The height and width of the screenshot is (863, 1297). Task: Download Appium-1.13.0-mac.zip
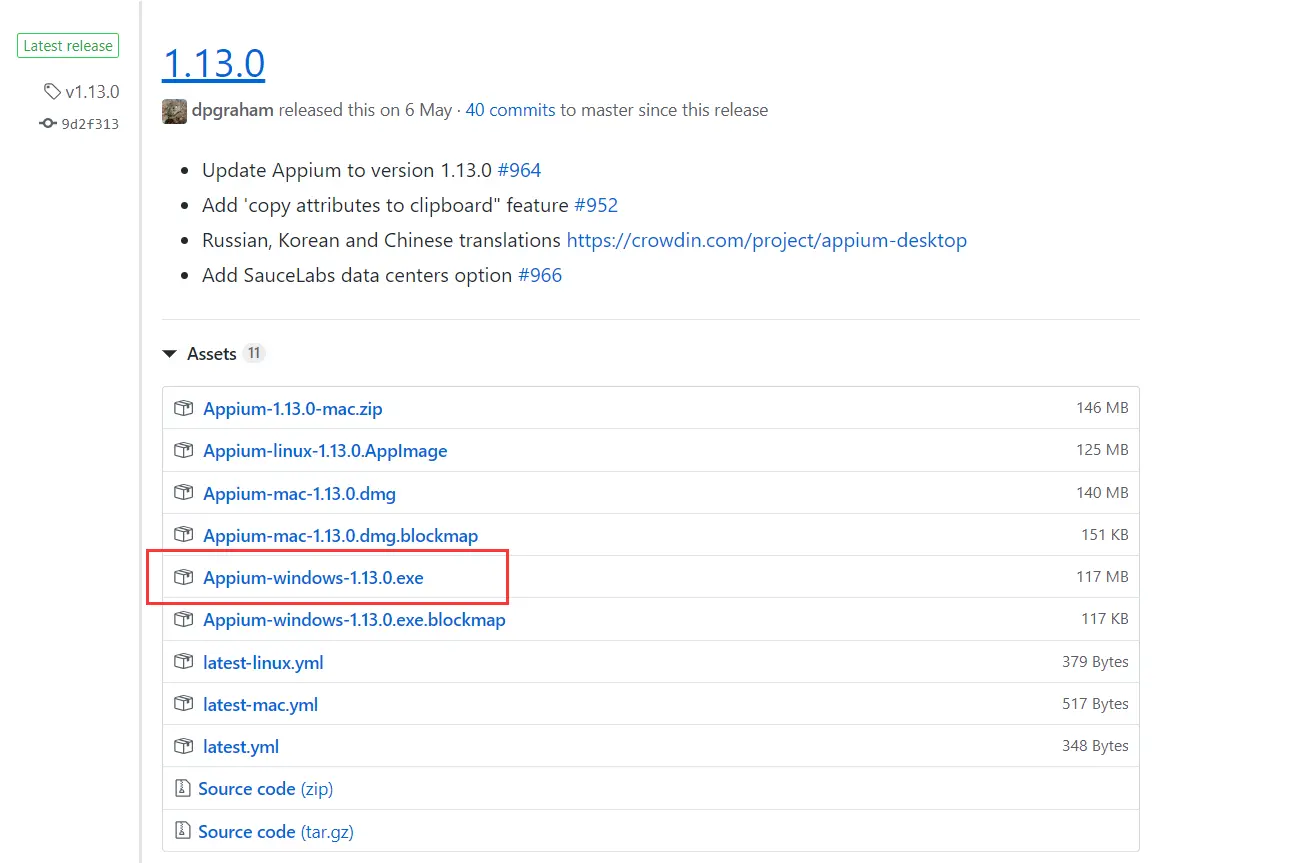pyautogui.click(x=293, y=408)
